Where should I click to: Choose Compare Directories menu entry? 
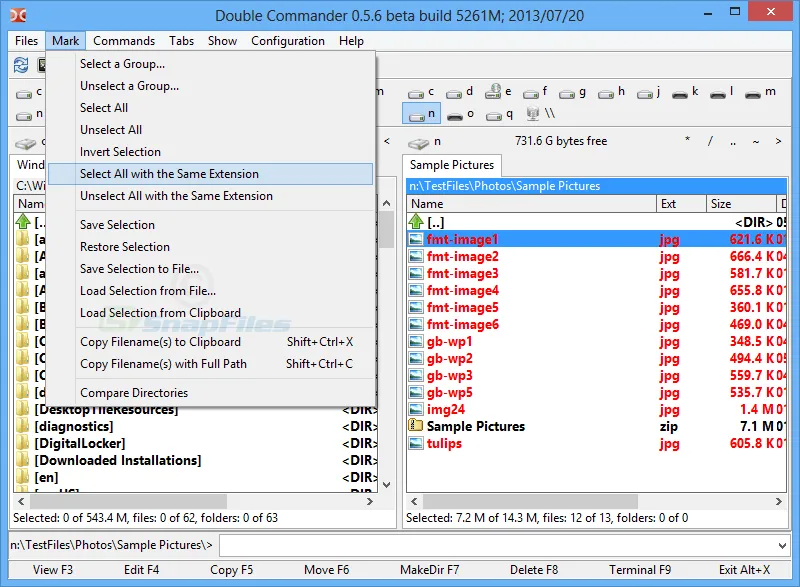(211, 393)
